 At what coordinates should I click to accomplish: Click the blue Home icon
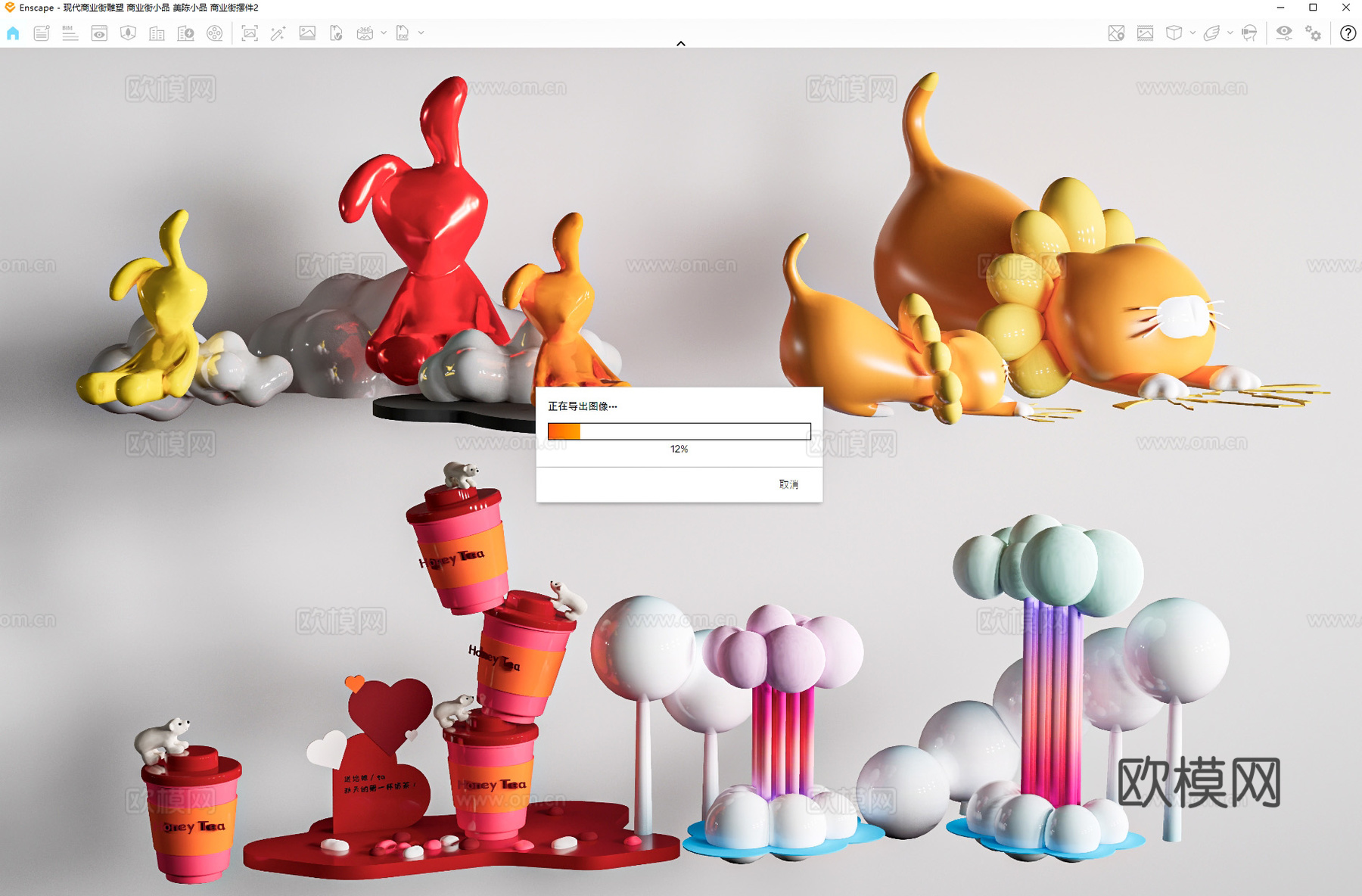click(x=13, y=33)
